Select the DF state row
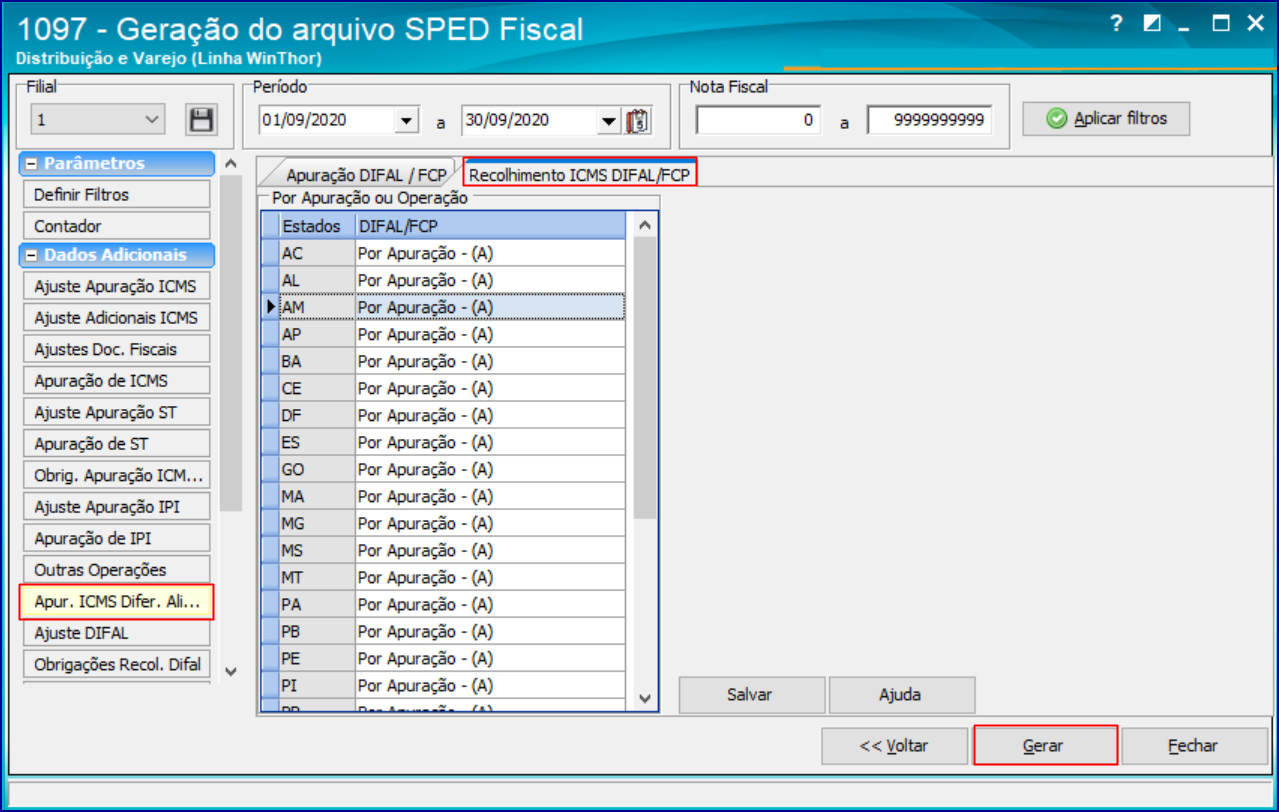 [443, 415]
